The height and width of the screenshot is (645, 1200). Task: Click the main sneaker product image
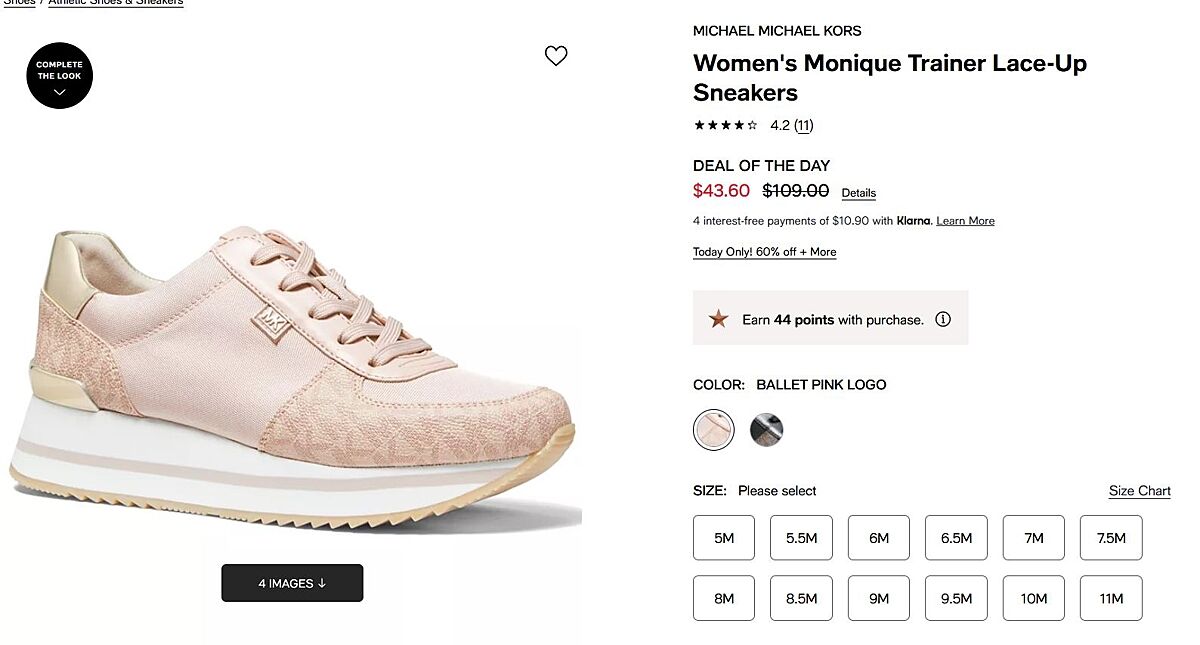[x=300, y=380]
